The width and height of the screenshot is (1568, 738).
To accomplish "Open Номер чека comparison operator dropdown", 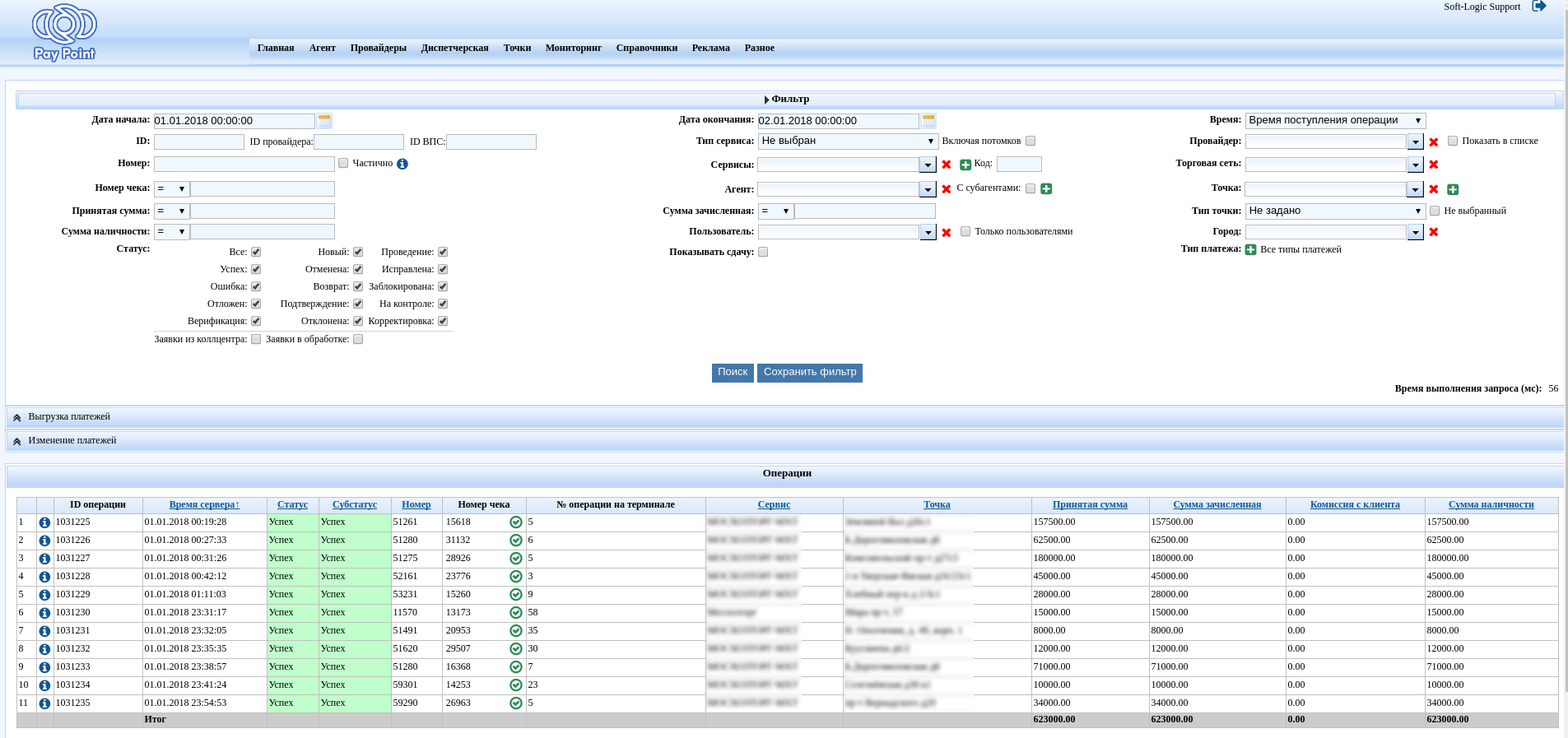I will [x=172, y=188].
